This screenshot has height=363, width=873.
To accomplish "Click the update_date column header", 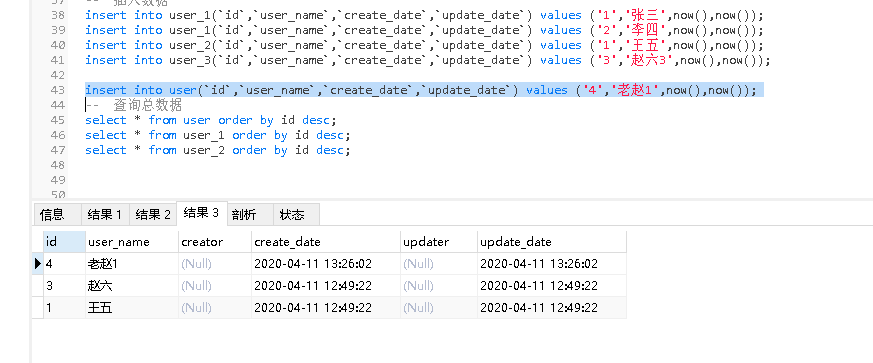I will click(552, 242).
